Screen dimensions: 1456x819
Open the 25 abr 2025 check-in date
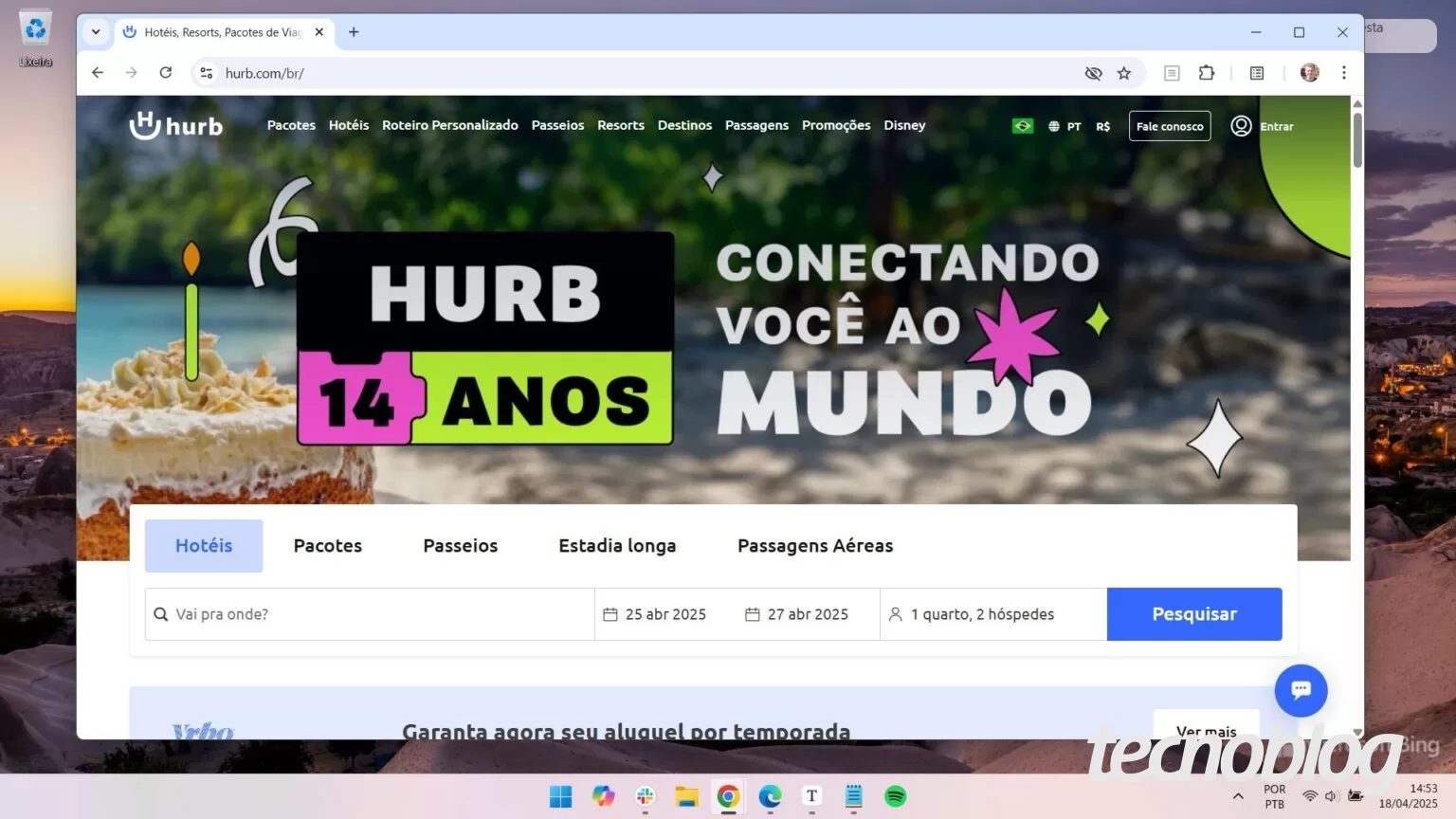point(655,614)
